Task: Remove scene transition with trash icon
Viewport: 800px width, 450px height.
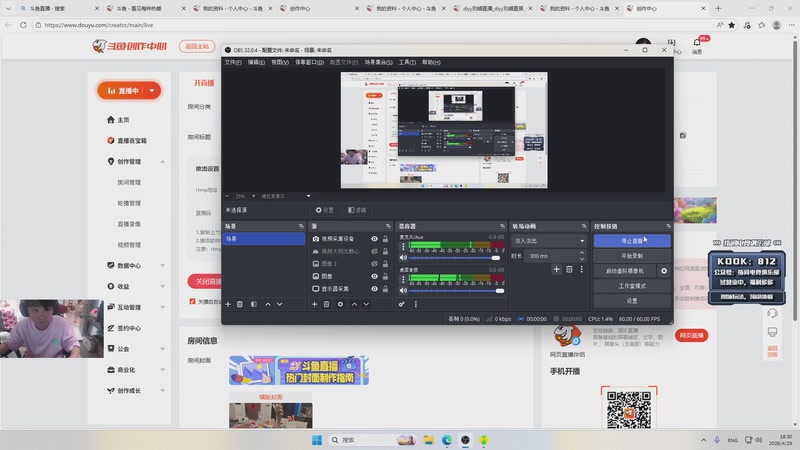Action: pos(569,269)
